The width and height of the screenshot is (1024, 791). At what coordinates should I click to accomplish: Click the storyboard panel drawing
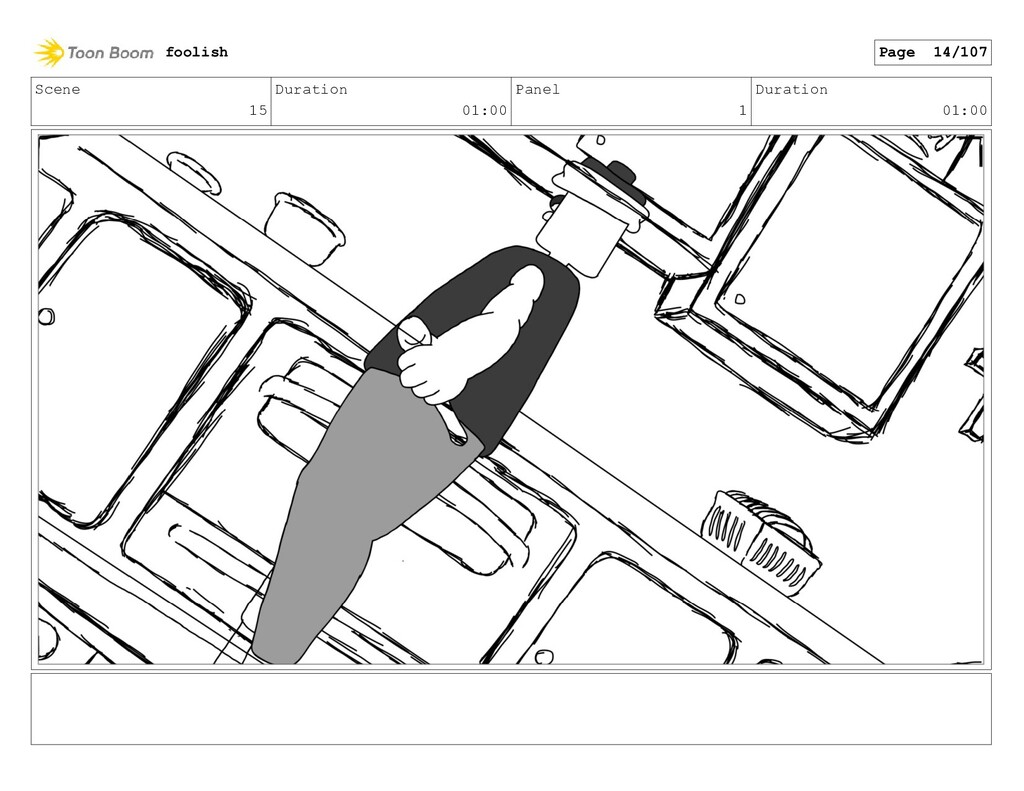(511, 400)
